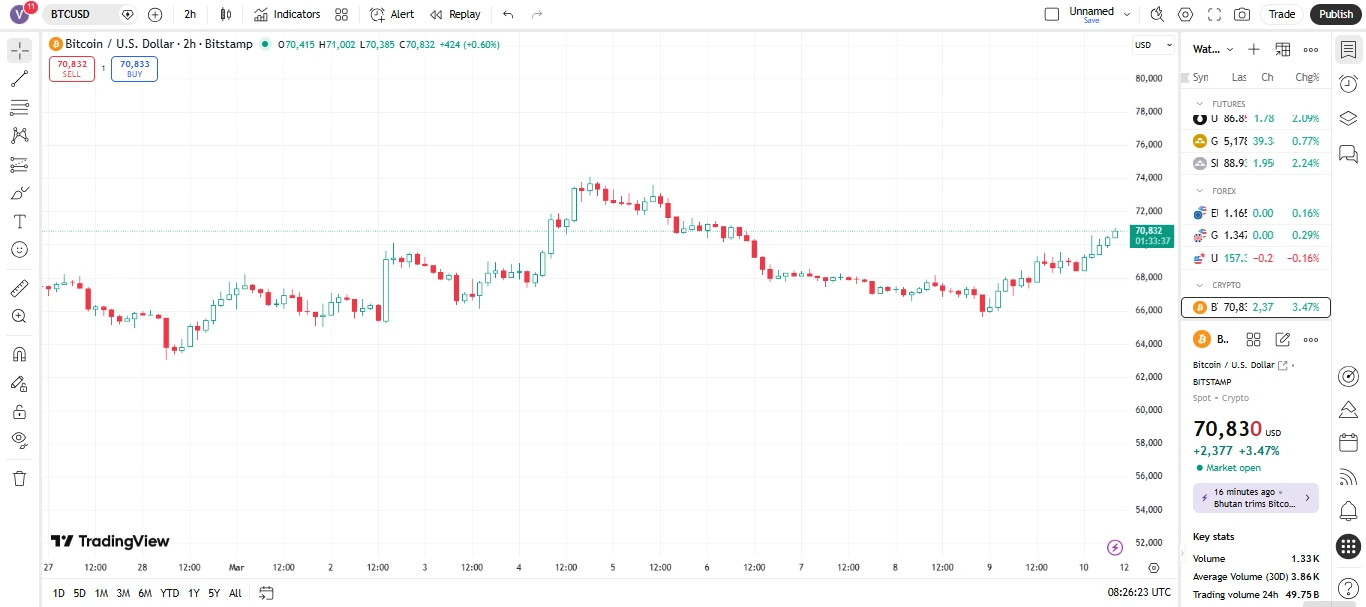Open the Measure ruler tool
1366x607 pixels.
click(19, 289)
